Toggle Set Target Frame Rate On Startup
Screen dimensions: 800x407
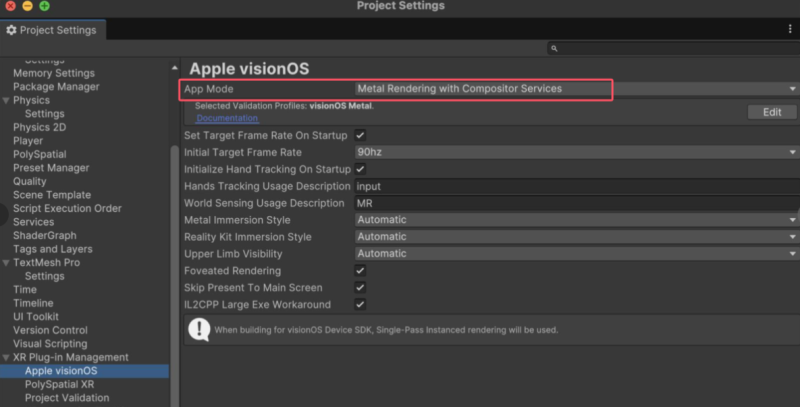click(361, 135)
